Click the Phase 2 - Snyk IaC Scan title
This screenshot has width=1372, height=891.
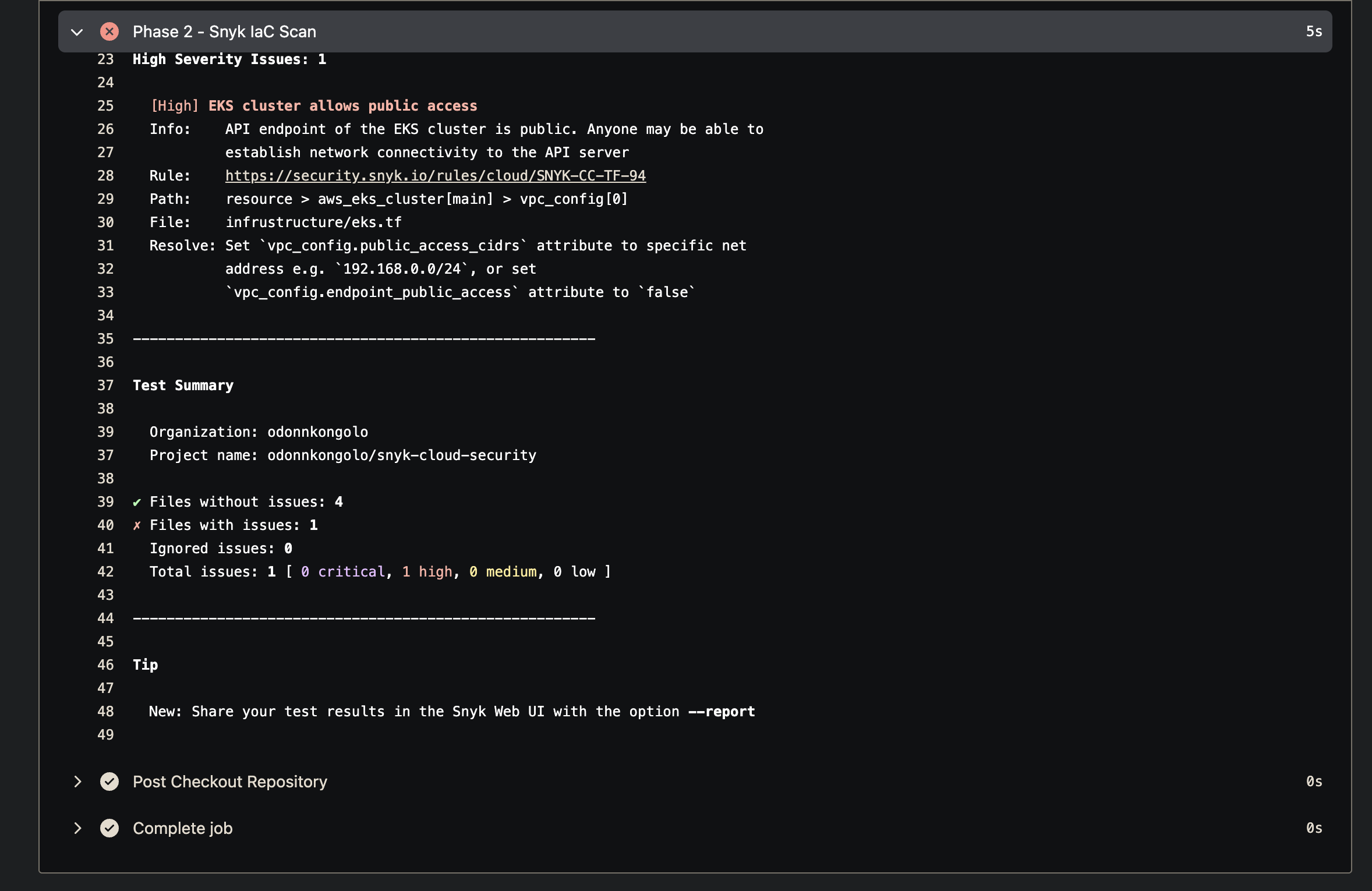[224, 31]
